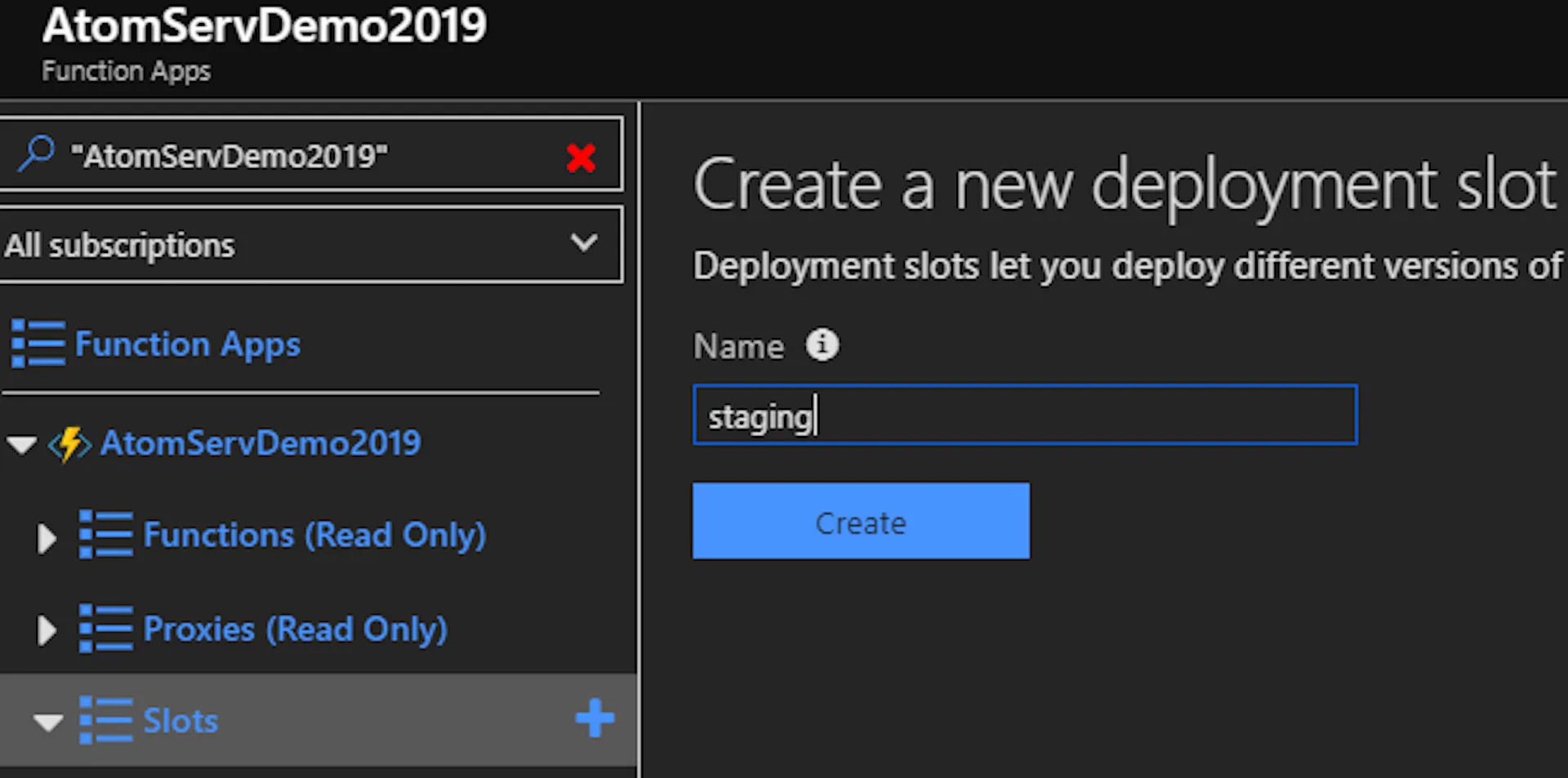Add a new slot with plus icon
The image size is (1568, 778).
pyautogui.click(x=595, y=718)
